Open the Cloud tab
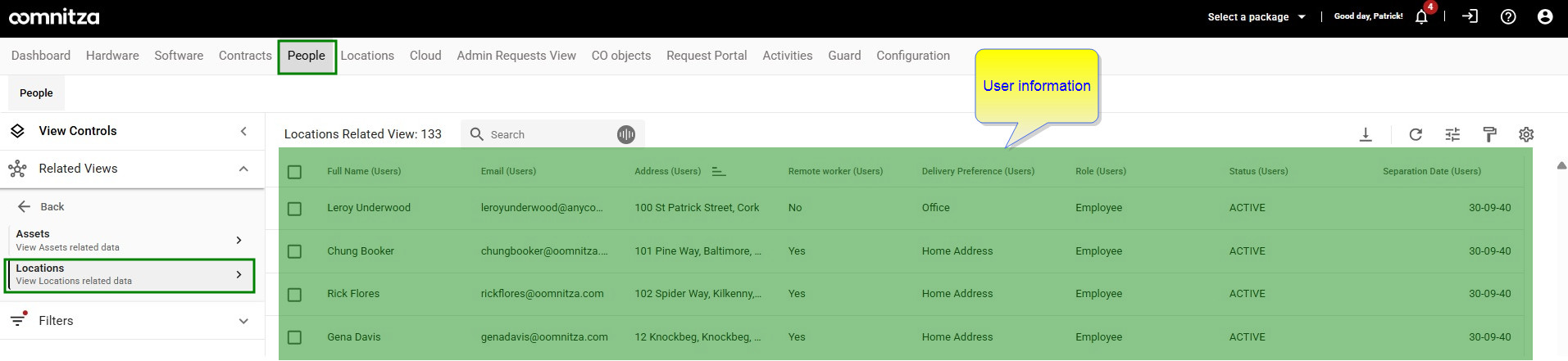Image resolution: width=1568 pixels, height=361 pixels. [x=425, y=56]
